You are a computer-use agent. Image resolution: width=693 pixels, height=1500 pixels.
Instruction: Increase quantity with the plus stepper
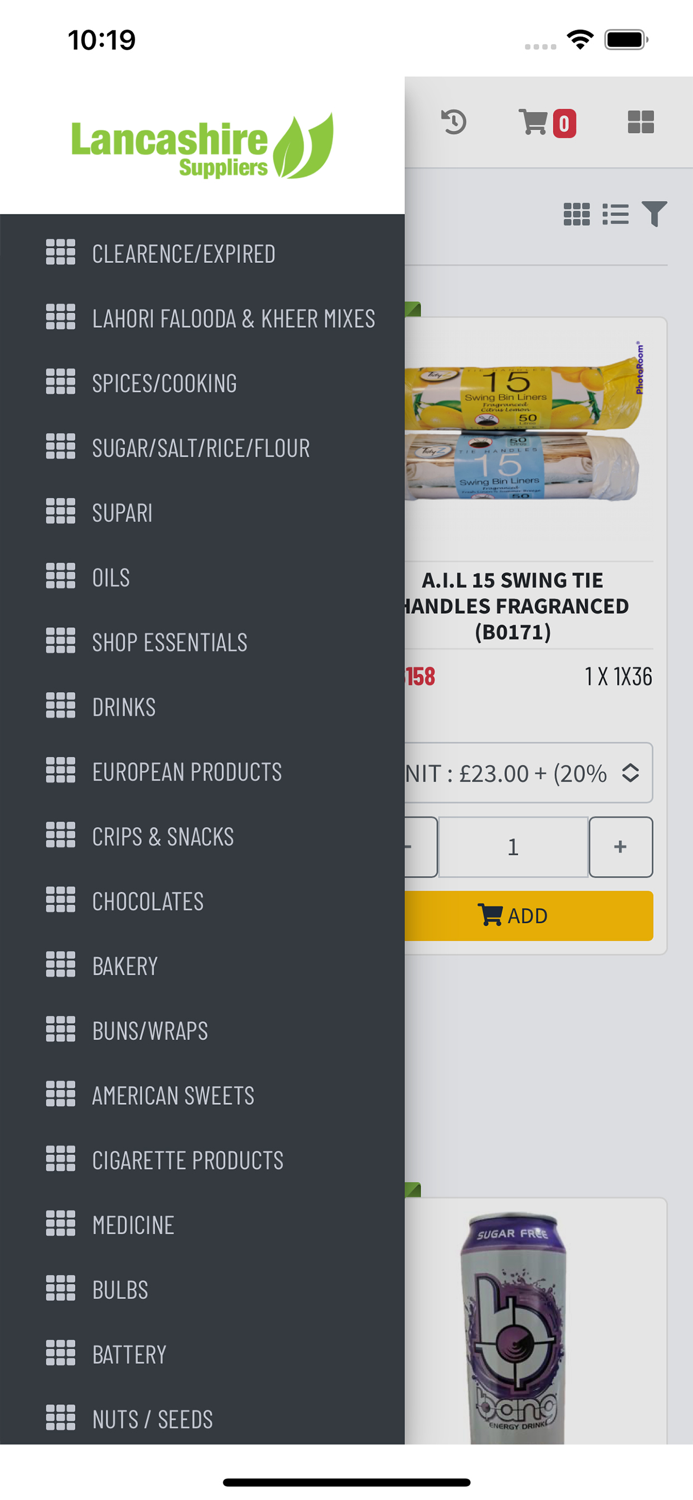pyautogui.click(x=620, y=847)
